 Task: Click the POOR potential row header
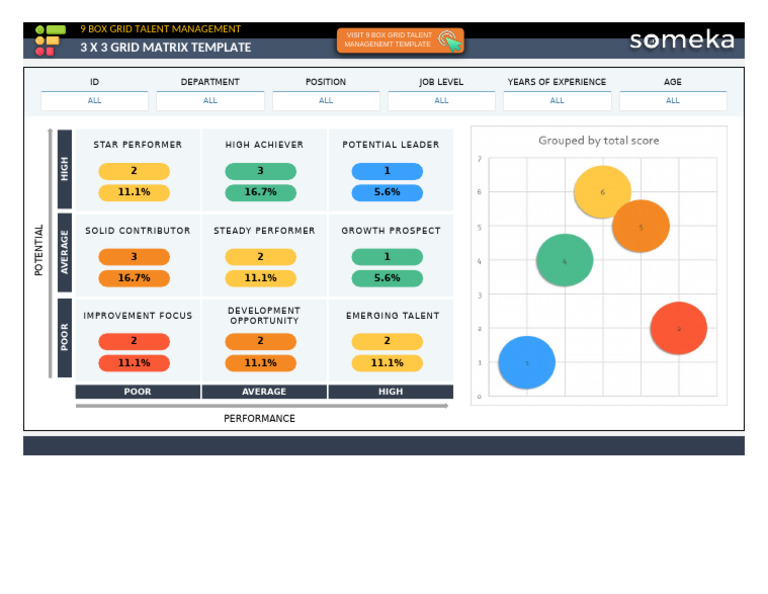[x=65, y=337]
